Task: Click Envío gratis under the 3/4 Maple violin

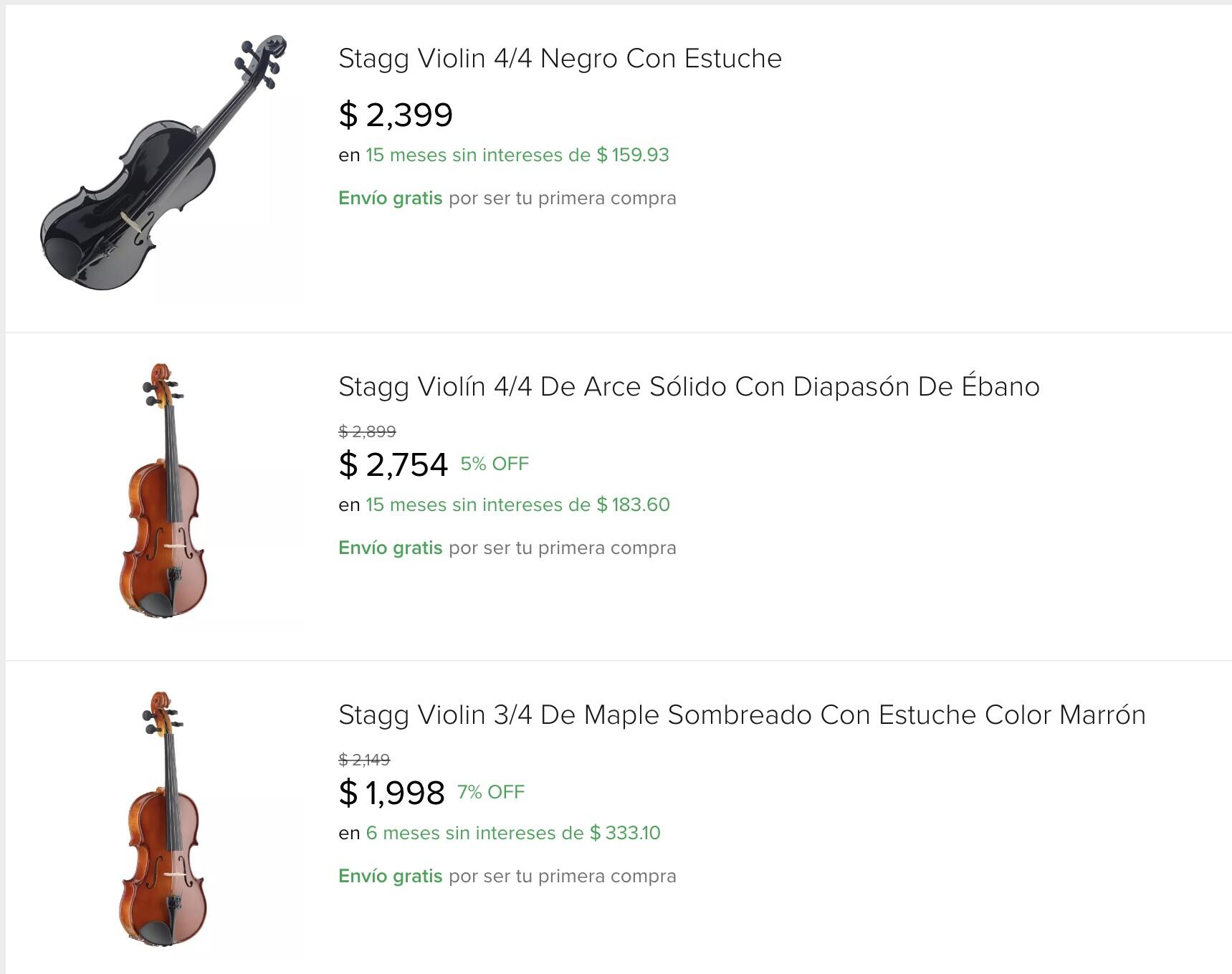Action: [390, 877]
